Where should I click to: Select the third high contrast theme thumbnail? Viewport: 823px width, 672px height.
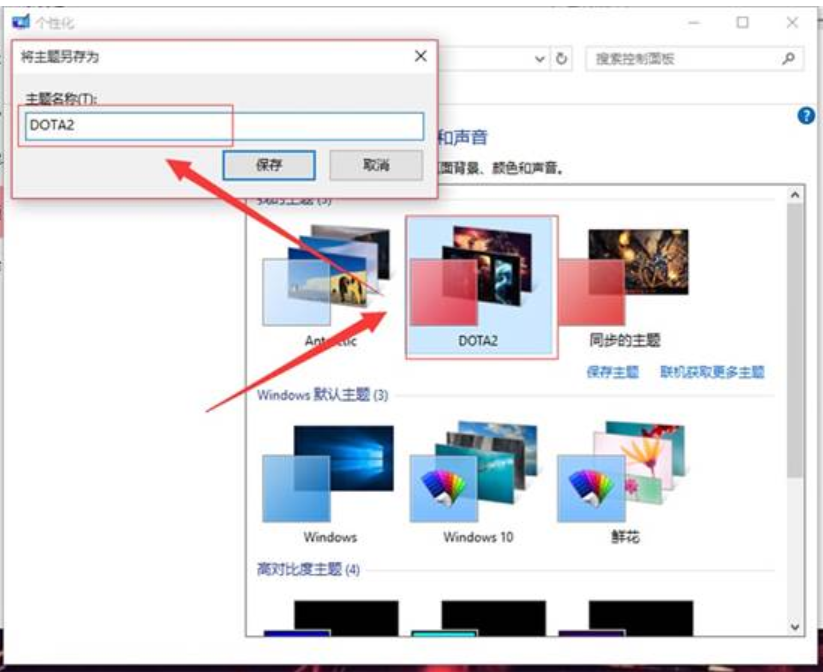(x=626, y=618)
